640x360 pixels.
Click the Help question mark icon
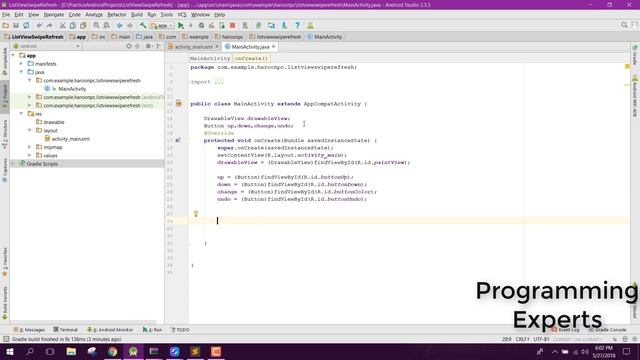point(298,25)
